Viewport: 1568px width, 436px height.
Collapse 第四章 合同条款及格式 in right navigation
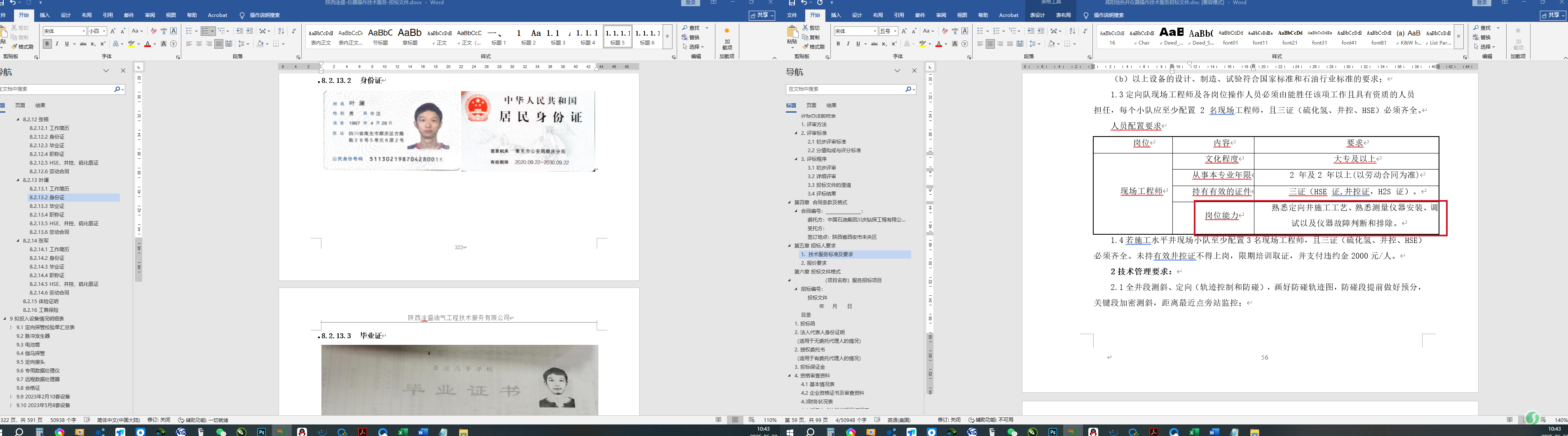(790, 202)
